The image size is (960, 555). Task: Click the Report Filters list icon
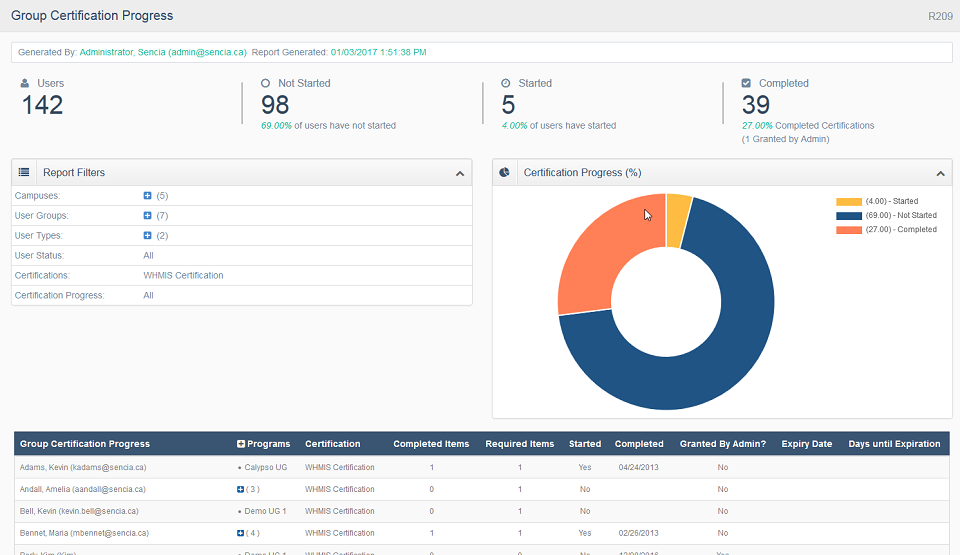(24, 172)
